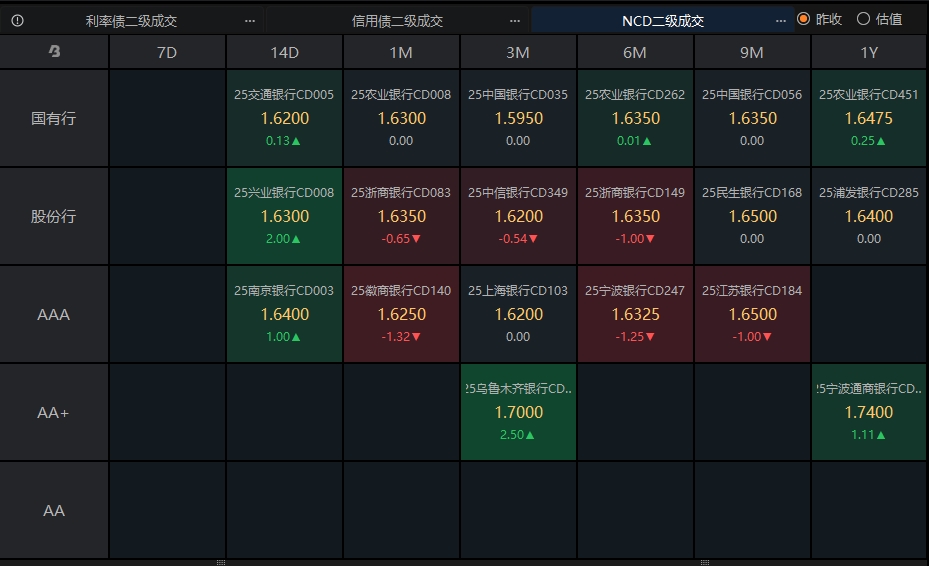
Task: Click the info icon beside 利率债二级成交
Action: tap(17, 20)
